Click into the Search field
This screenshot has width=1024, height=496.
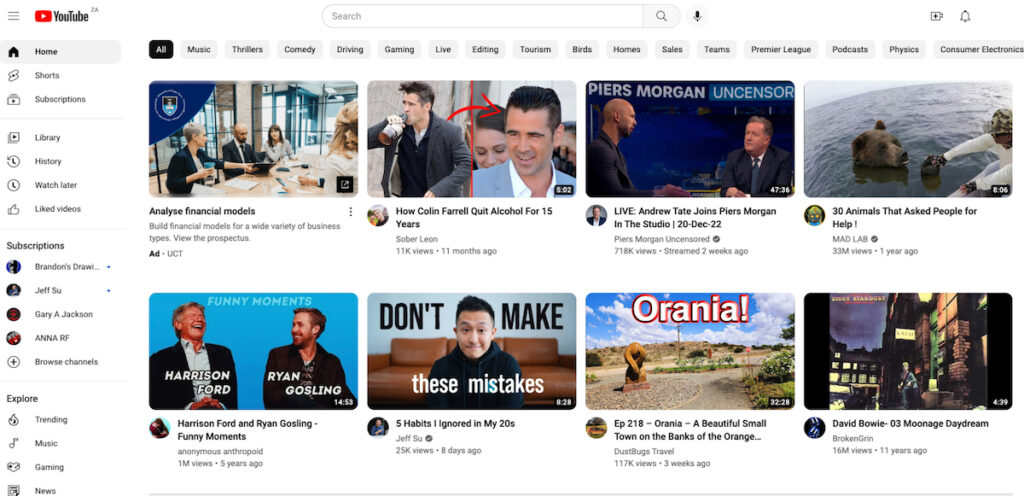[483, 16]
